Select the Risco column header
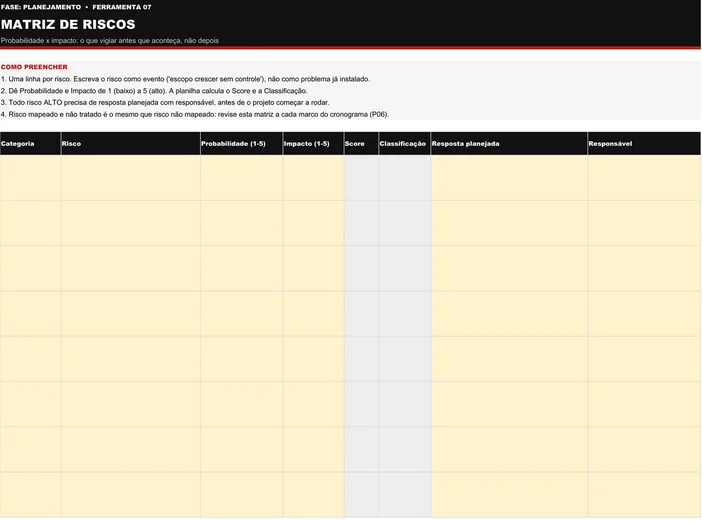The height and width of the screenshot is (521, 702). [x=131, y=144]
